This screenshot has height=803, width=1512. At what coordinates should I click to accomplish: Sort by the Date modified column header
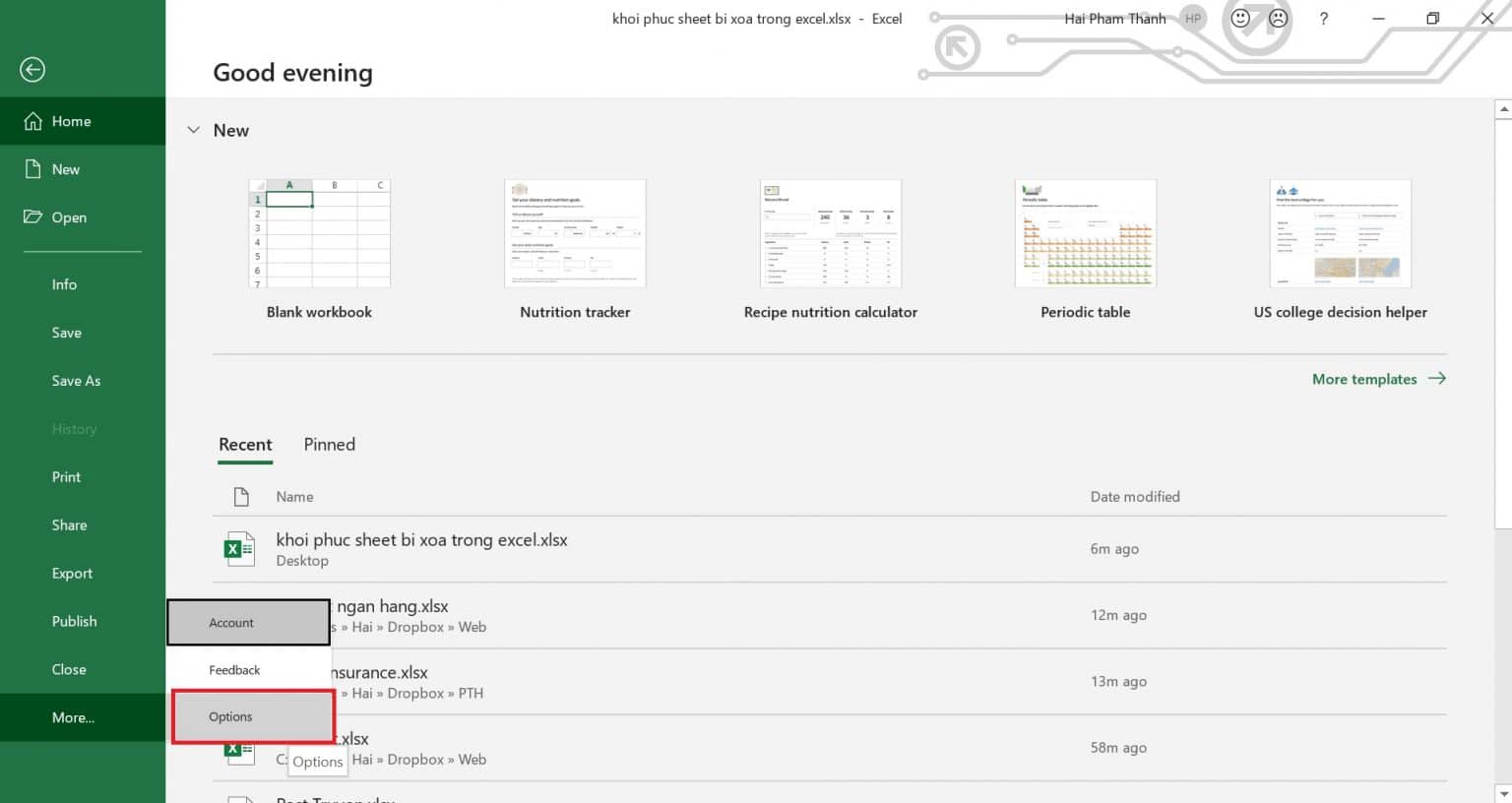1135,497
